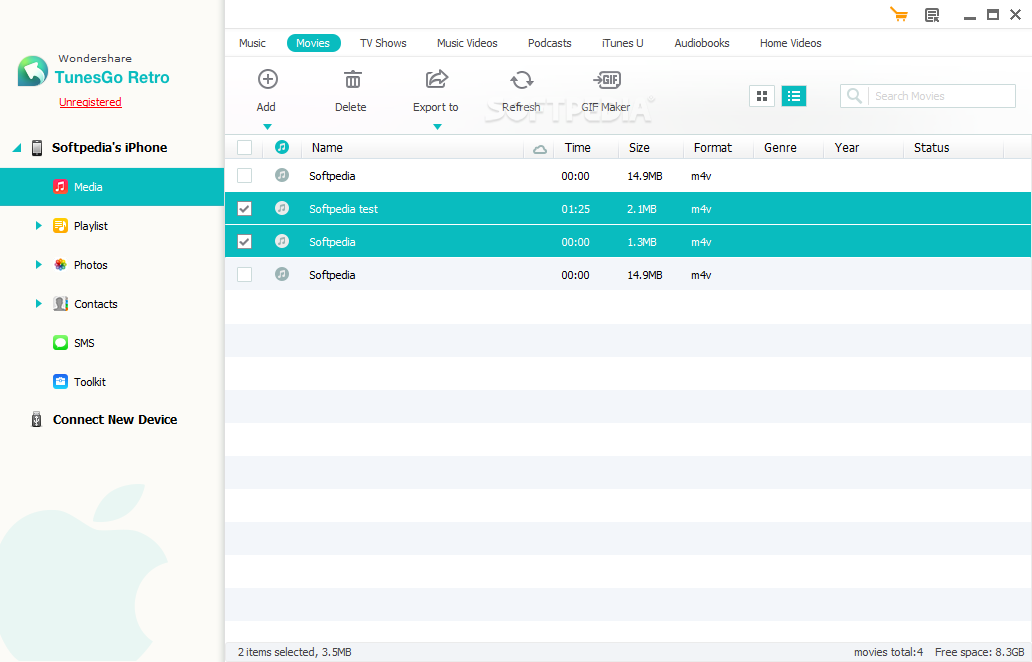Click the note icon in Softpedia test row
Screen dimensions: 1032x662
pyautogui.click(x=282, y=208)
